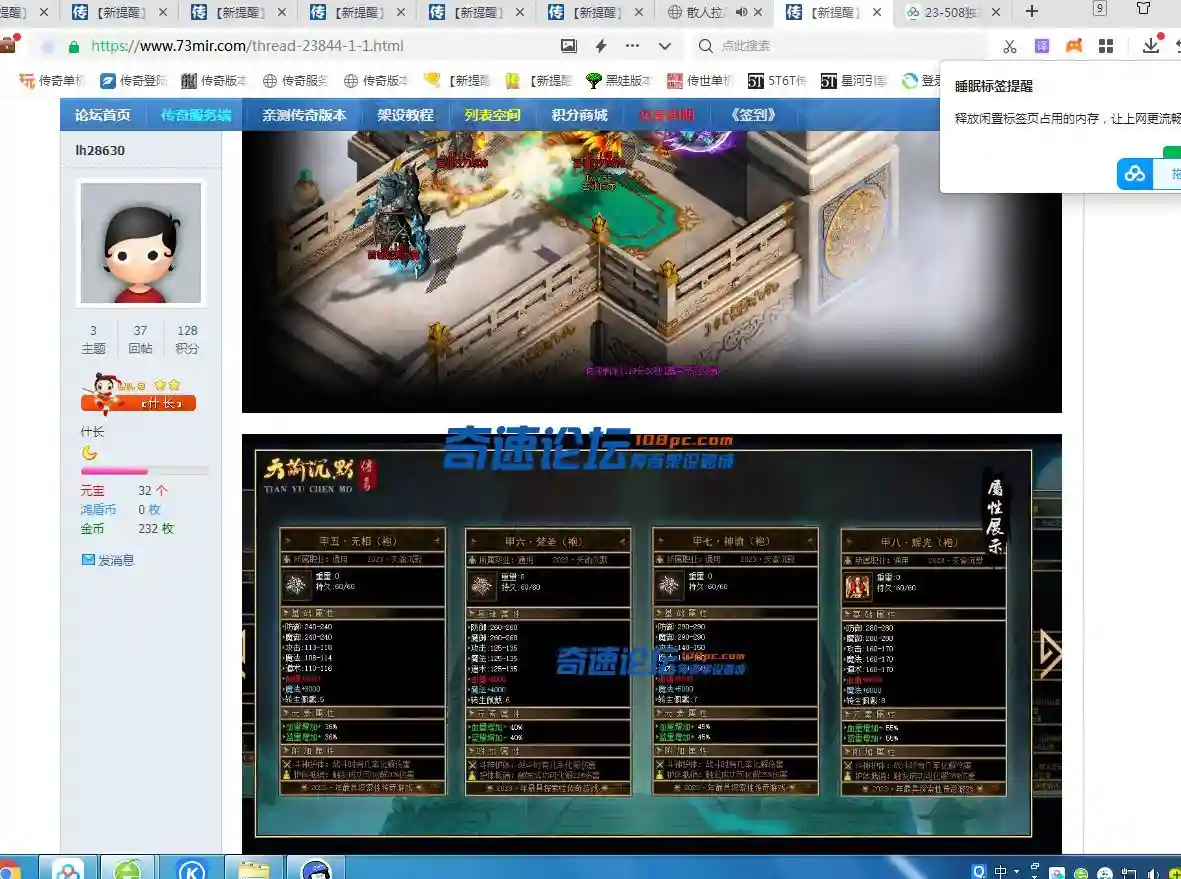Open the 黑娃版本 bookmark

[x=618, y=81]
